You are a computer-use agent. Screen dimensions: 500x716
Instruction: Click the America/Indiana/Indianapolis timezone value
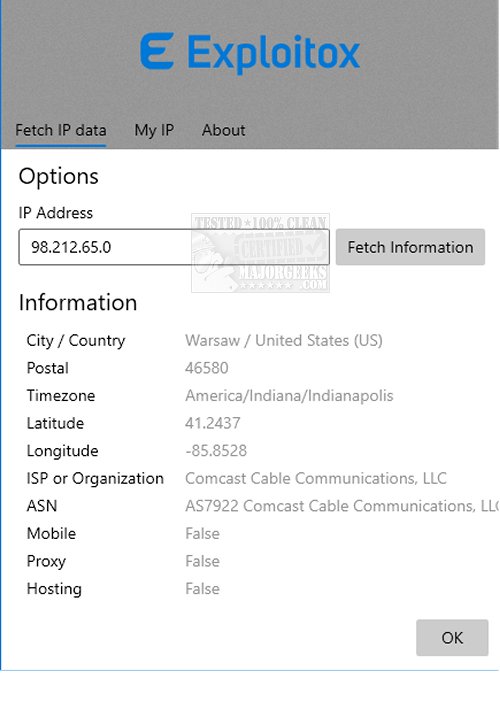click(x=289, y=396)
